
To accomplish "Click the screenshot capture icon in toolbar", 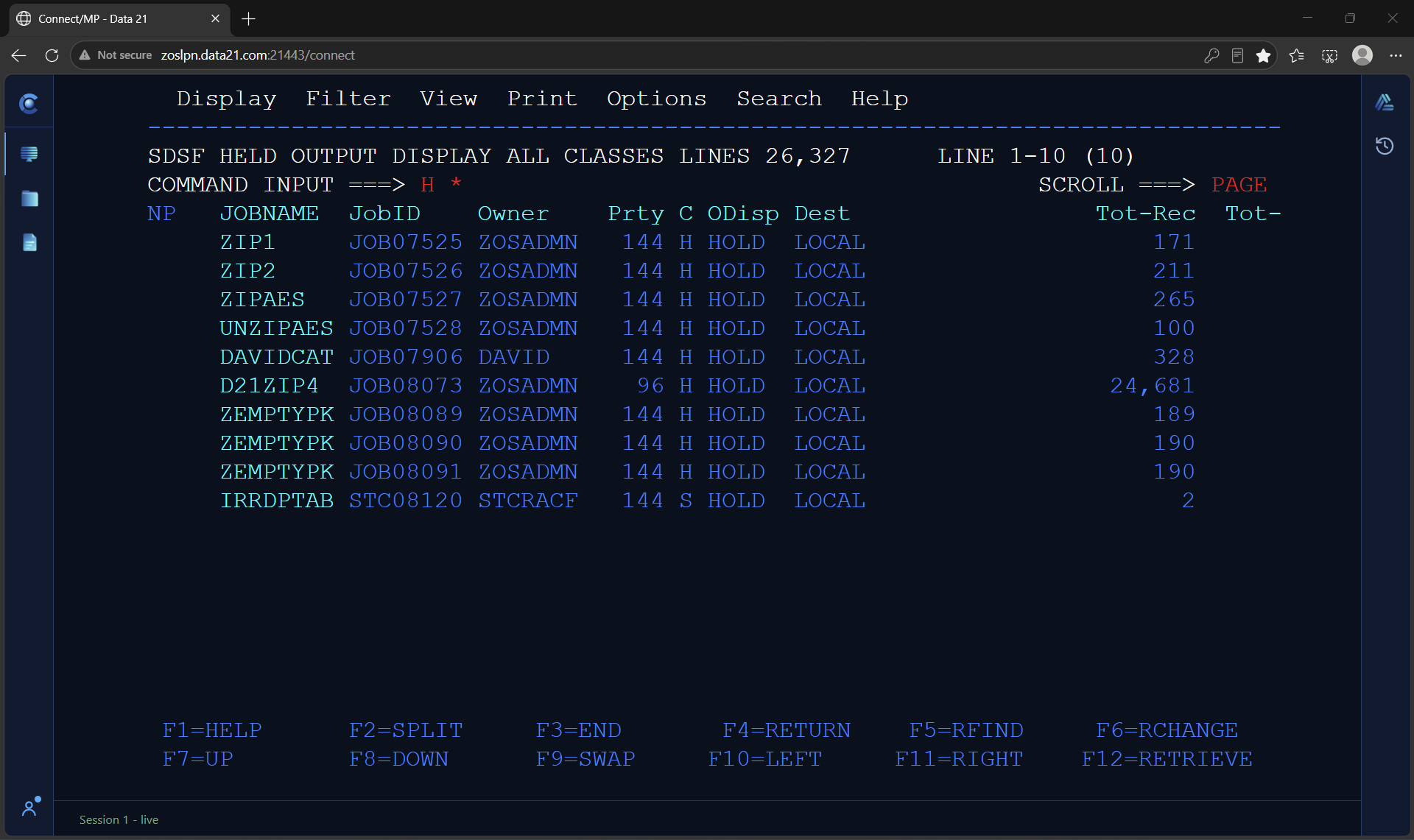I will click(x=1329, y=55).
